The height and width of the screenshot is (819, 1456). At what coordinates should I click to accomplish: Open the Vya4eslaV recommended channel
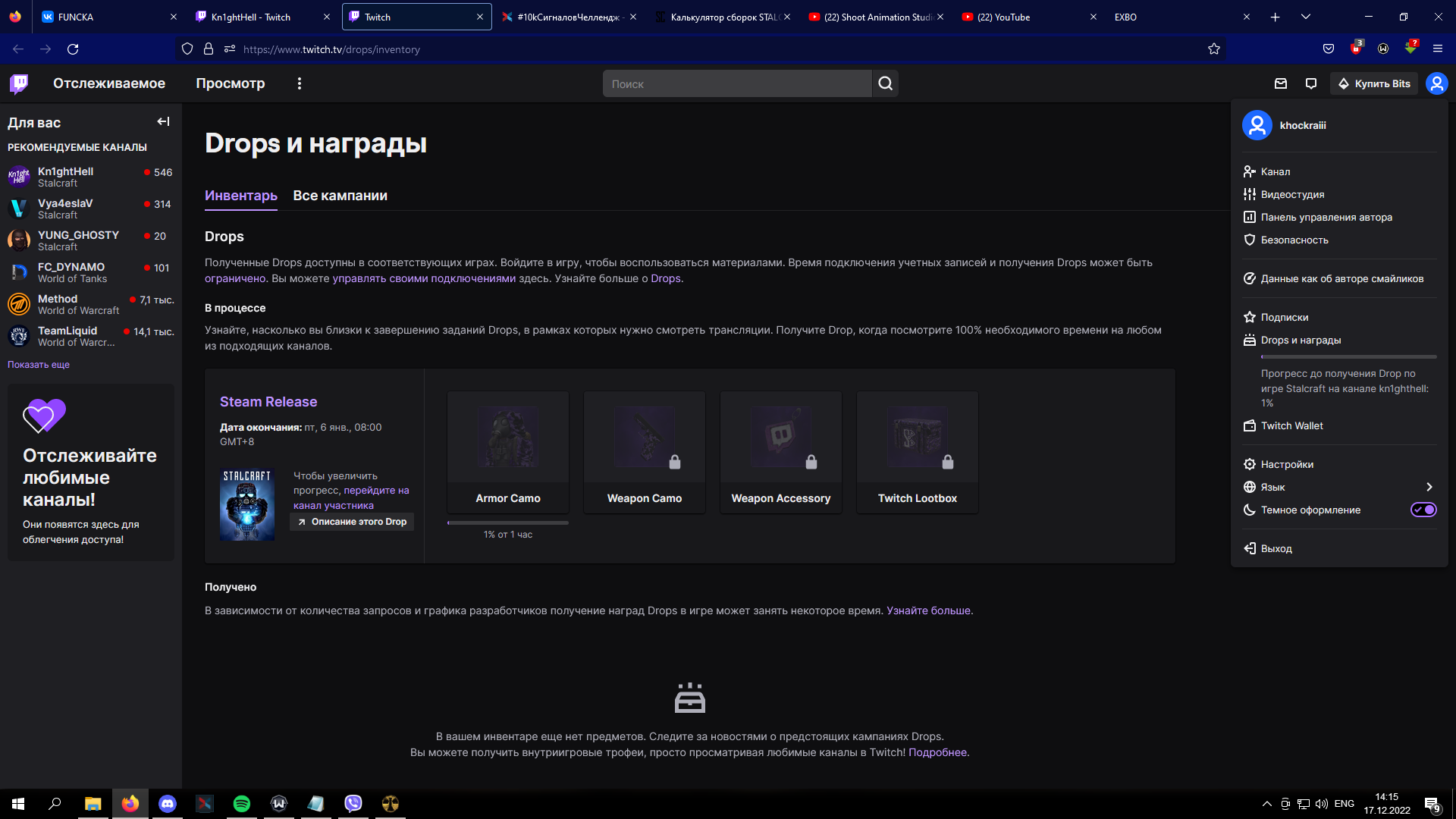91,209
